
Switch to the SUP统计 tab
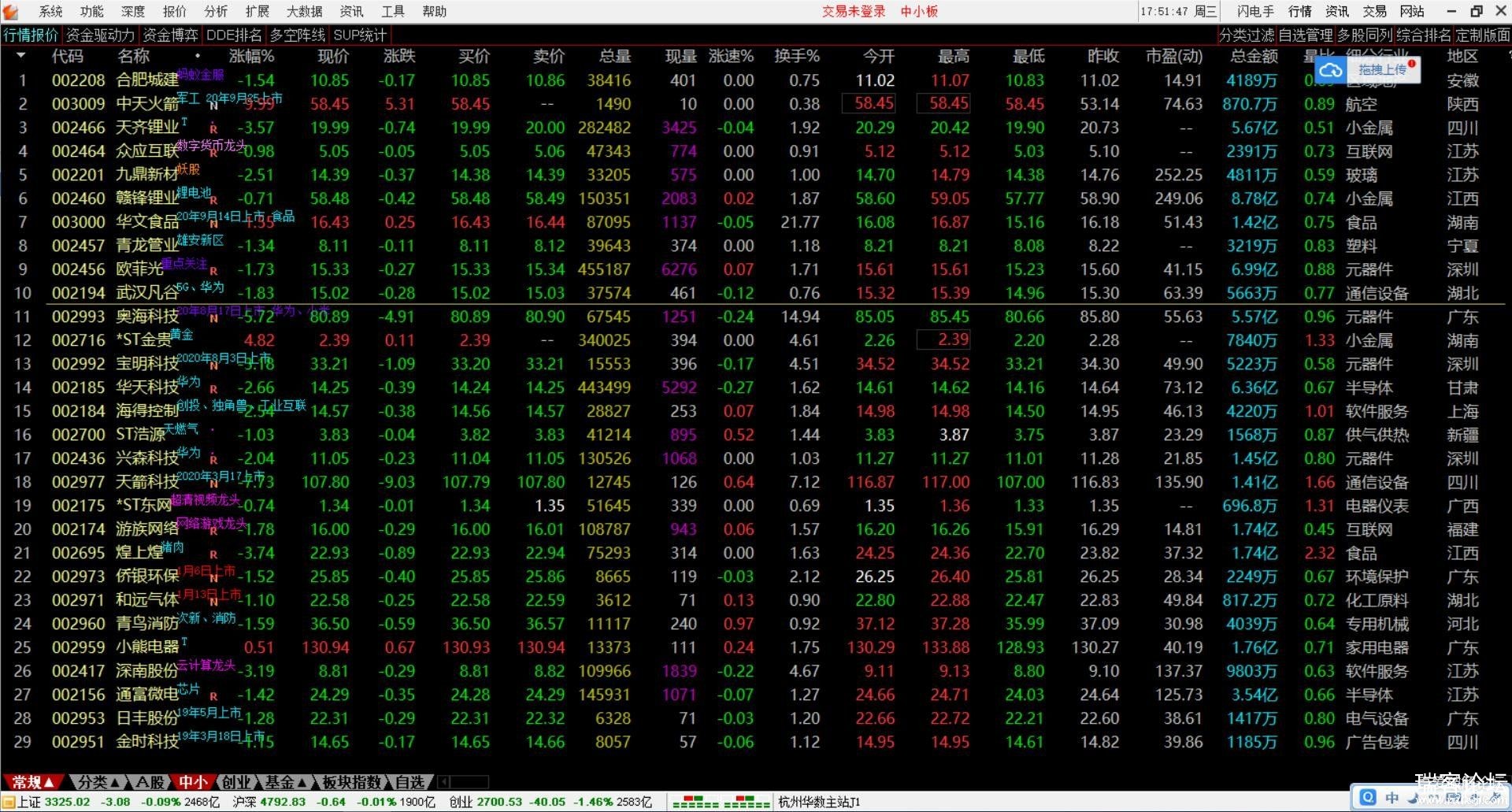click(x=360, y=35)
